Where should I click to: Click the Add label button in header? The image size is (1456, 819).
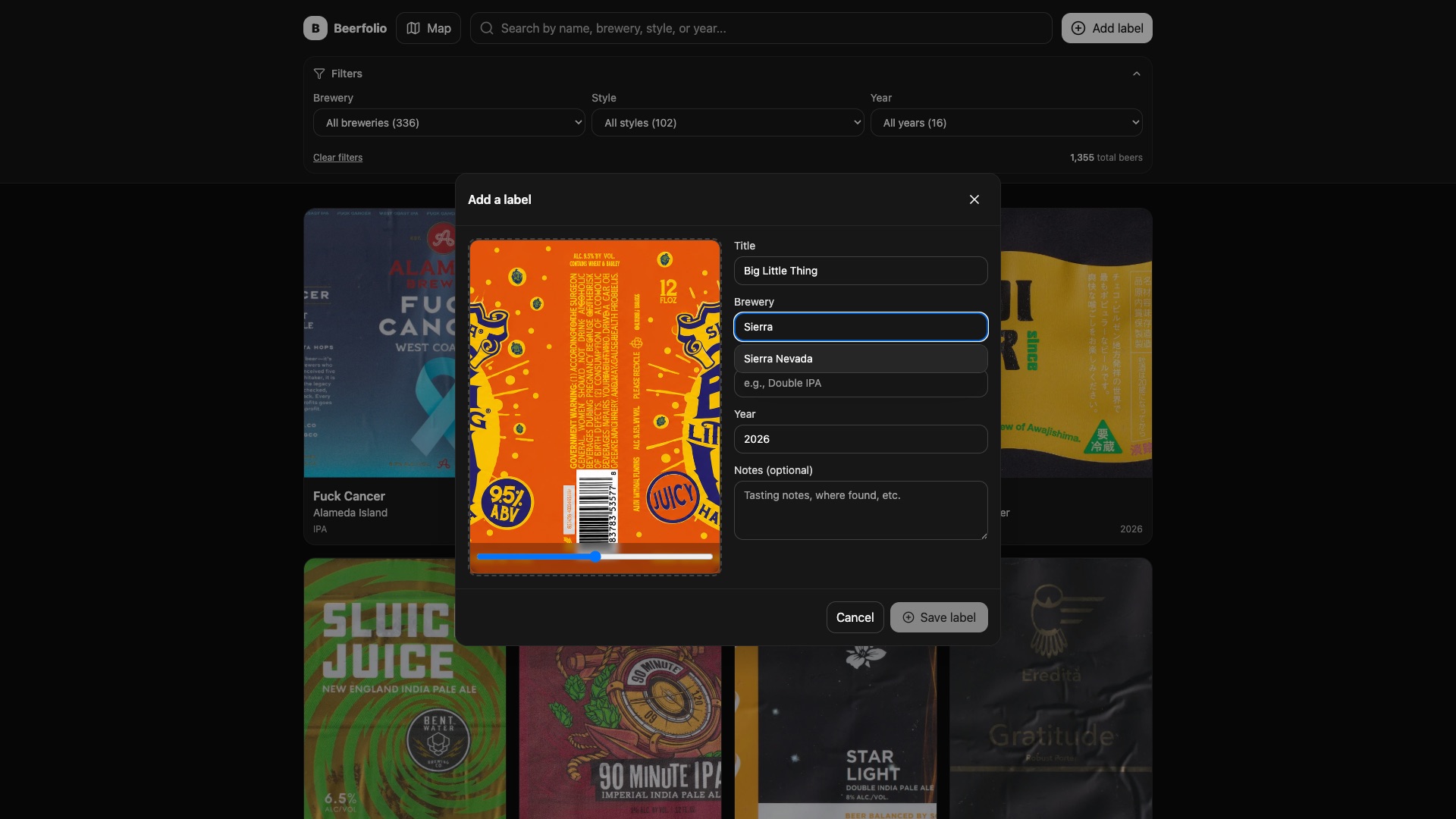tap(1106, 28)
